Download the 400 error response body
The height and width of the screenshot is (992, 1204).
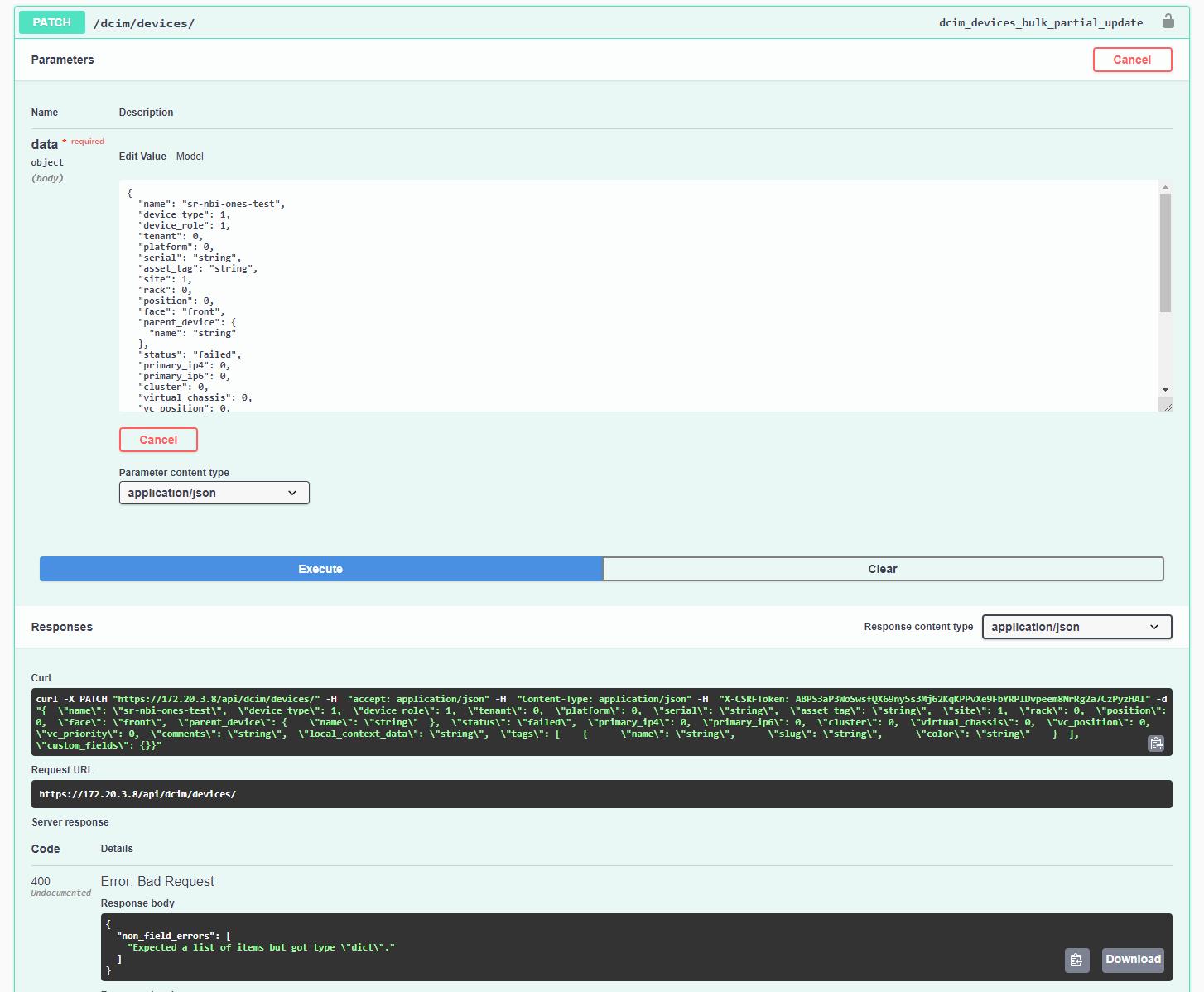(1133, 960)
